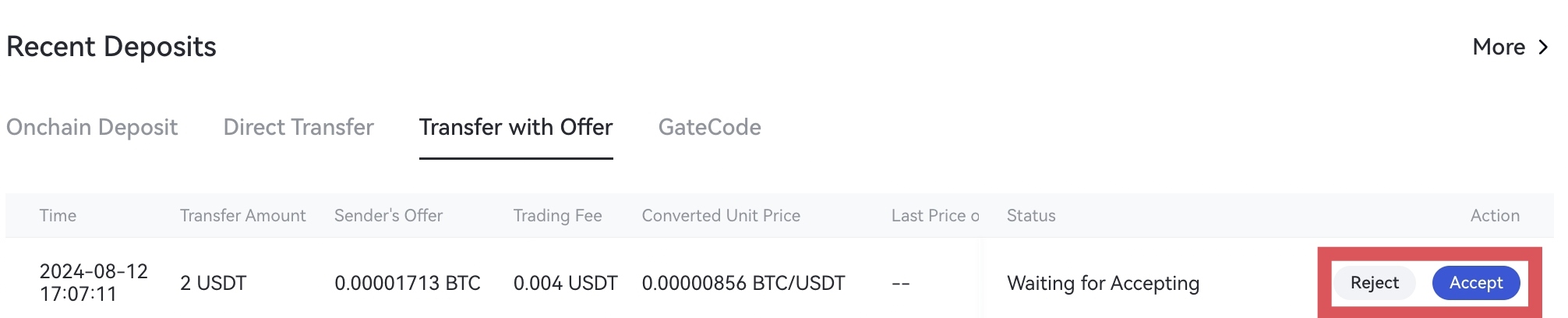
Task: Select the 0.00001713 BTC offer value
Action: (x=407, y=283)
